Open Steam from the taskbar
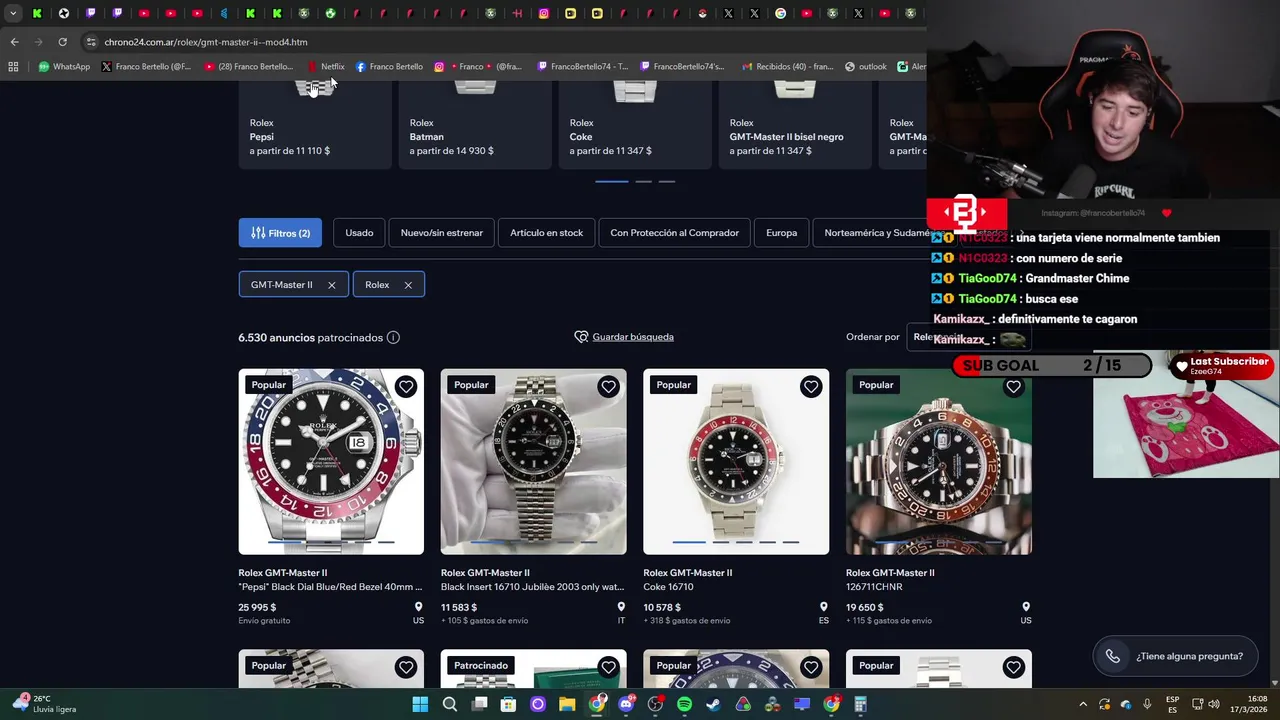This screenshot has height=720, width=1280. point(713,704)
